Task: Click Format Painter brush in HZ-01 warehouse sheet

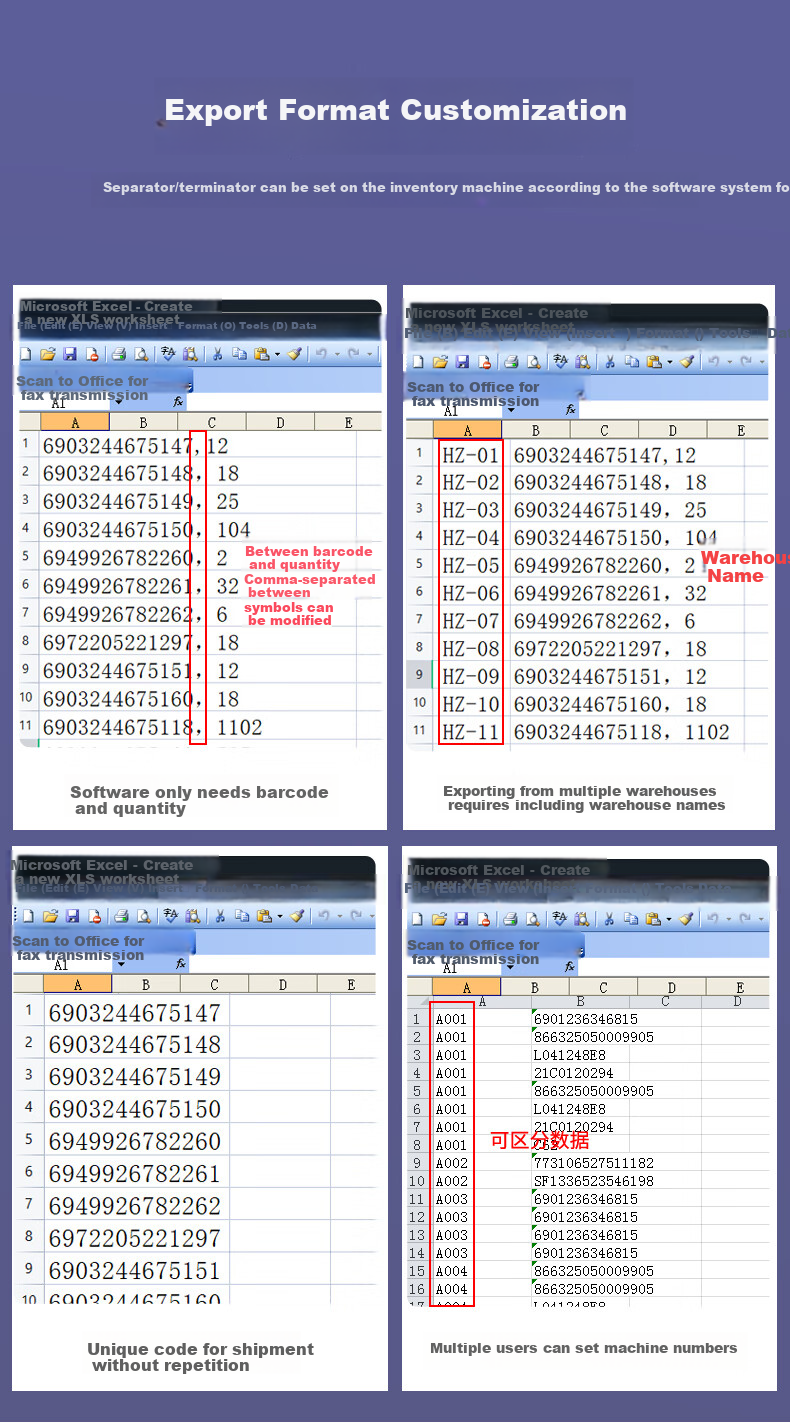Action: click(x=687, y=362)
